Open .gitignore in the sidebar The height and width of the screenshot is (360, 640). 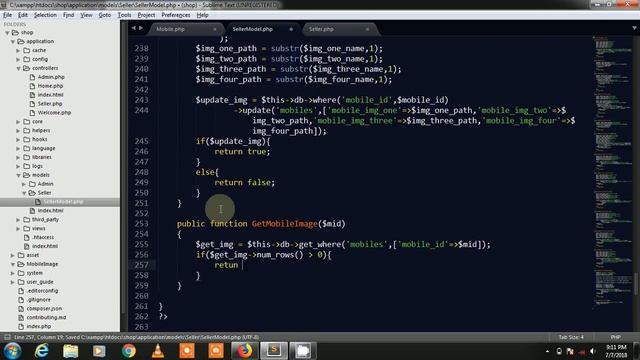click(x=38, y=300)
